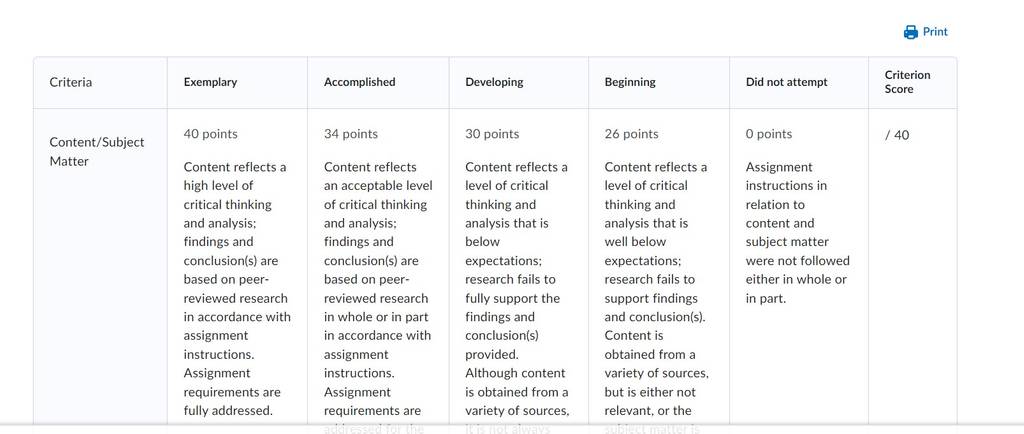Select the Accomplished column header
Viewport: 1024px width, 434px height.
pos(359,82)
